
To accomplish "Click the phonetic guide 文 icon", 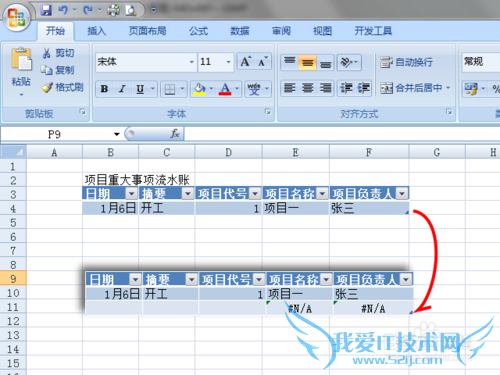I will 254,89.
